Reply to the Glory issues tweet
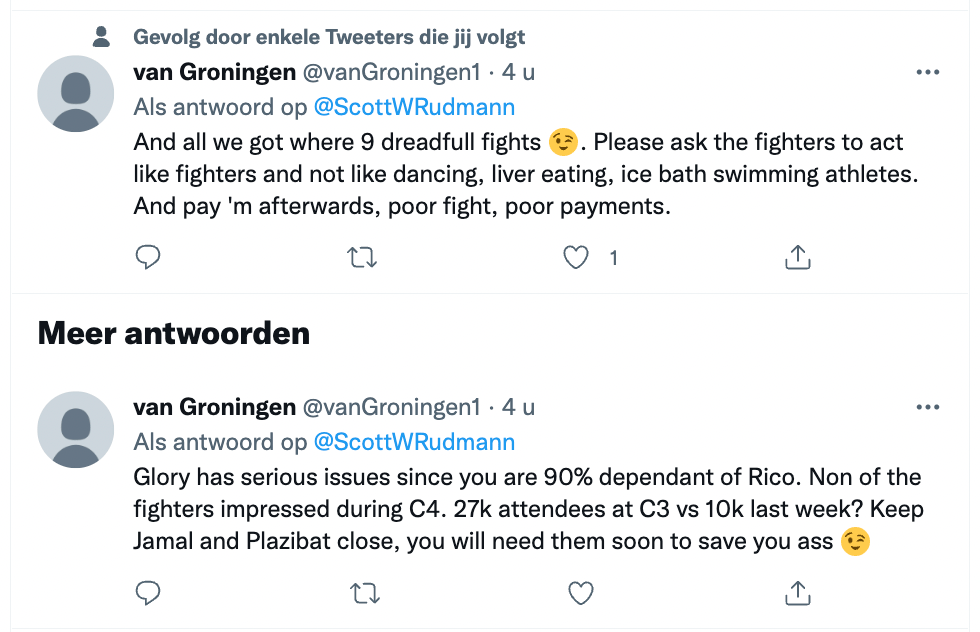 point(148,593)
